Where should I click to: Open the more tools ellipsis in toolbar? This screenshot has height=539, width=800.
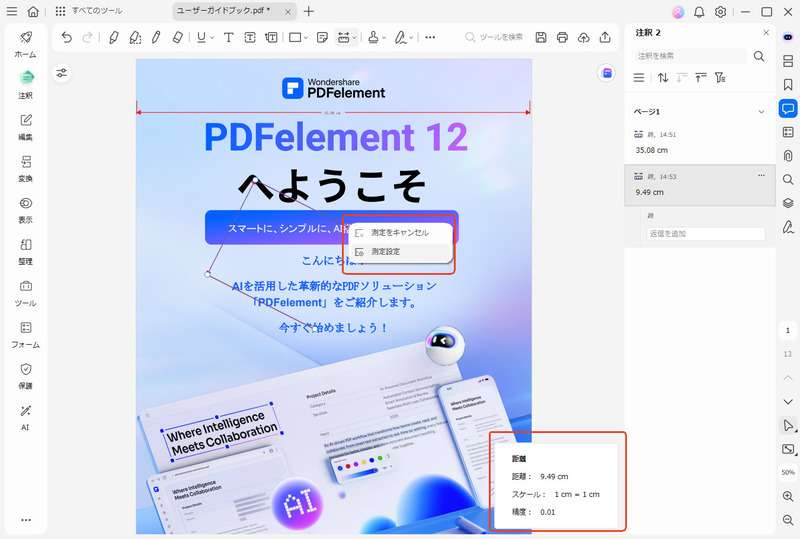tap(430, 37)
